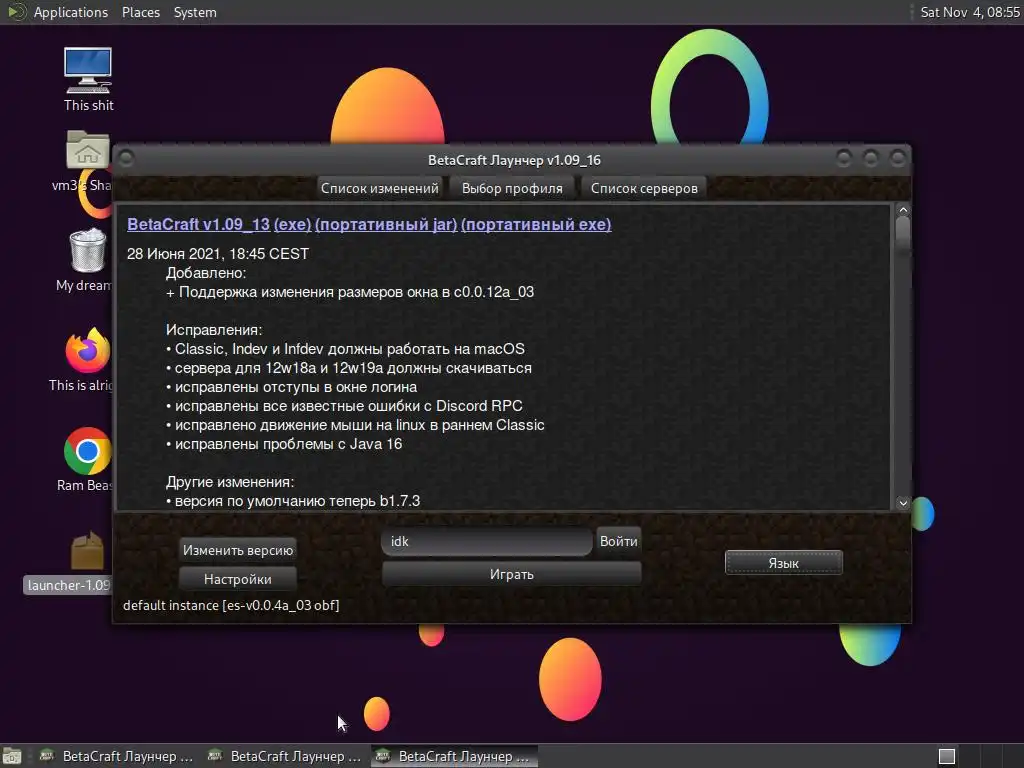Screen dimensions: 1024x768
Task: Select the launcher-1.09 package icon
Action: point(88,551)
